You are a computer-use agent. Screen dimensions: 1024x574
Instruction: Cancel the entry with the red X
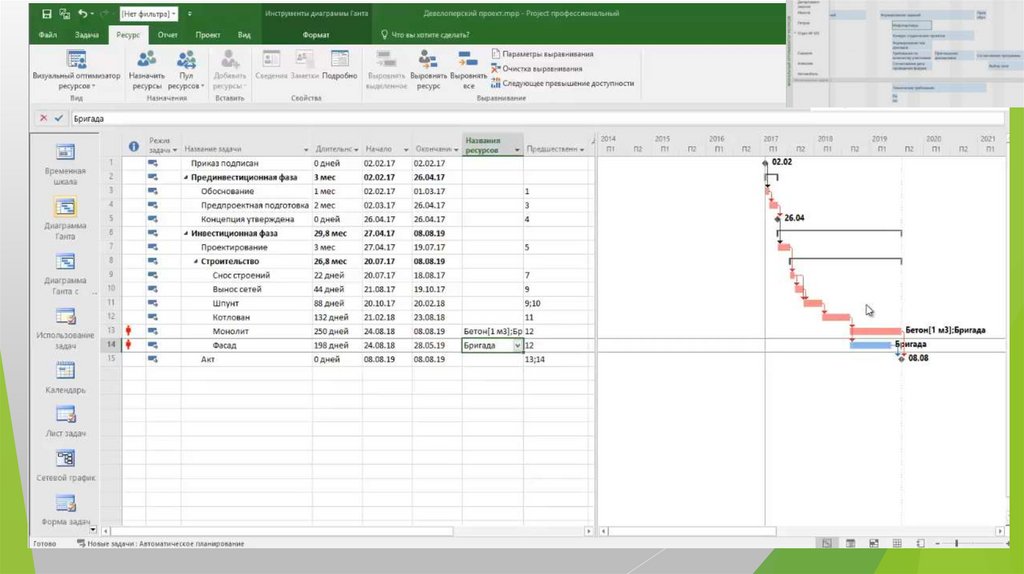point(43,118)
